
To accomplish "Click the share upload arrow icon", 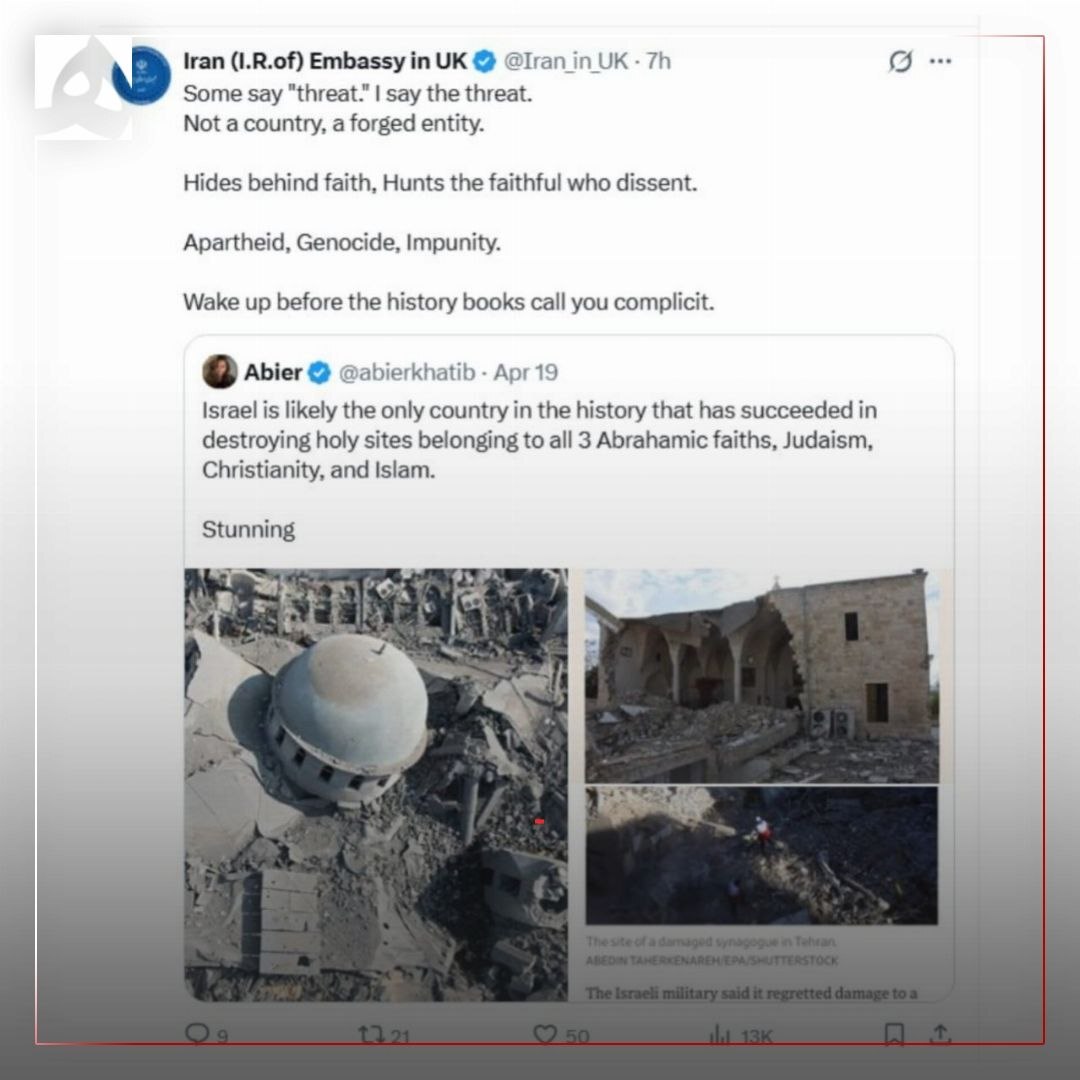I will click(x=940, y=1033).
